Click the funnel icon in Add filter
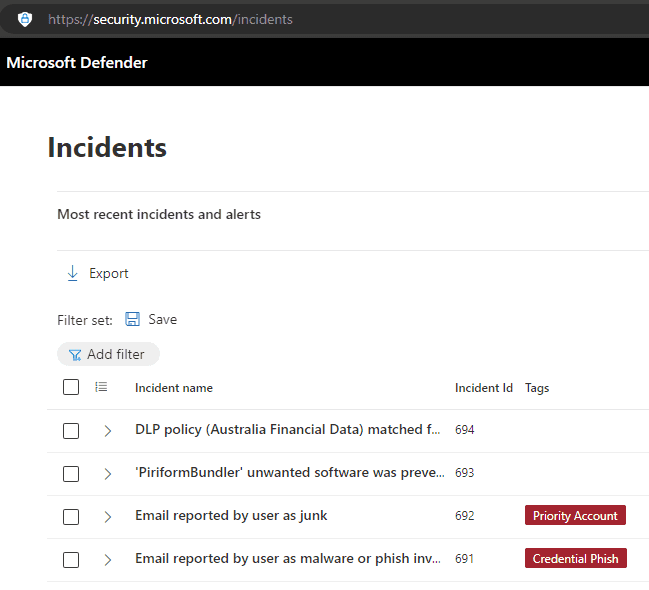Screen dimensions: 649x590 tap(75, 354)
